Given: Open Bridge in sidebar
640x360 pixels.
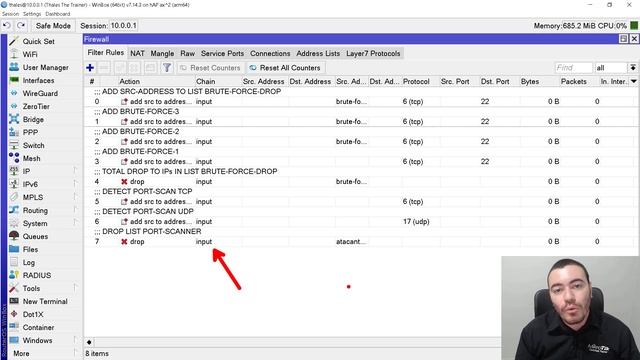Looking at the screenshot, I should tap(33, 120).
